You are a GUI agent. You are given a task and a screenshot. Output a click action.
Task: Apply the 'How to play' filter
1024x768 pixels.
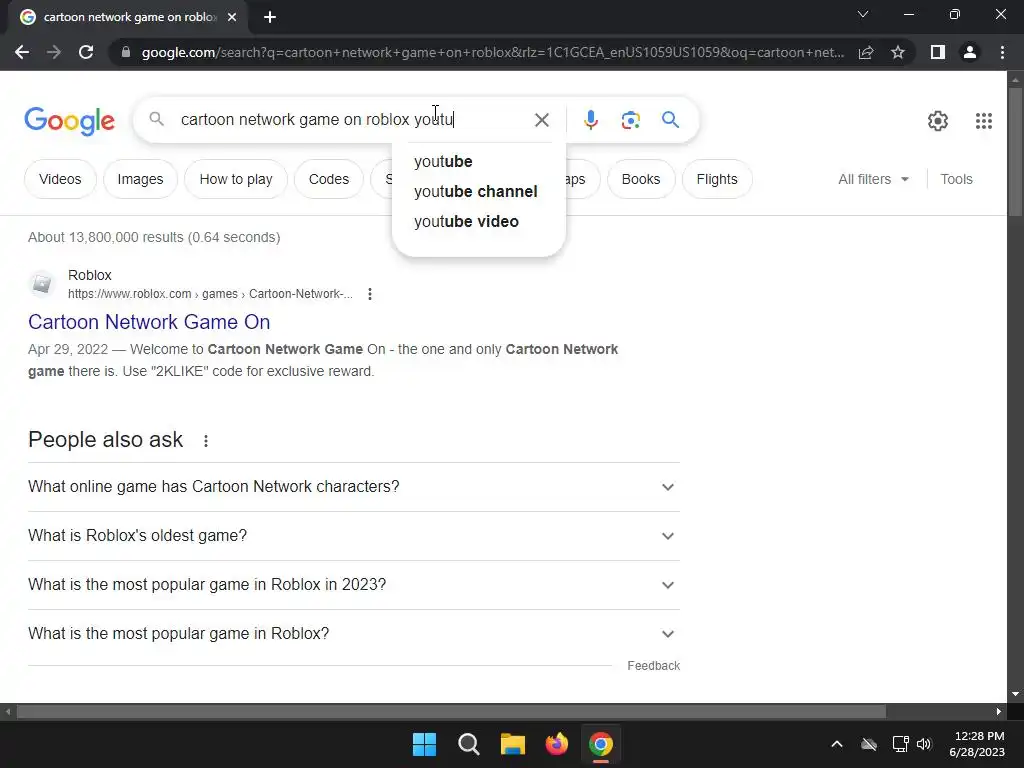click(236, 179)
